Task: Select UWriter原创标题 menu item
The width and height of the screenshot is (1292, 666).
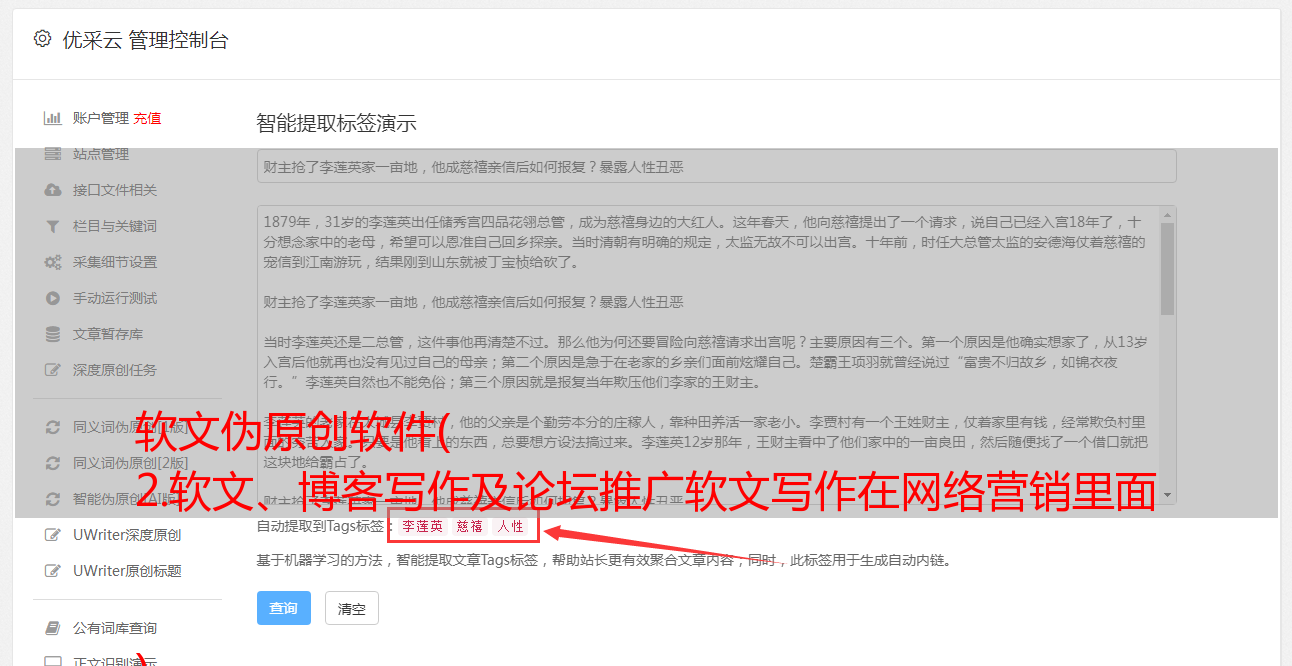Action: pos(127,571)
